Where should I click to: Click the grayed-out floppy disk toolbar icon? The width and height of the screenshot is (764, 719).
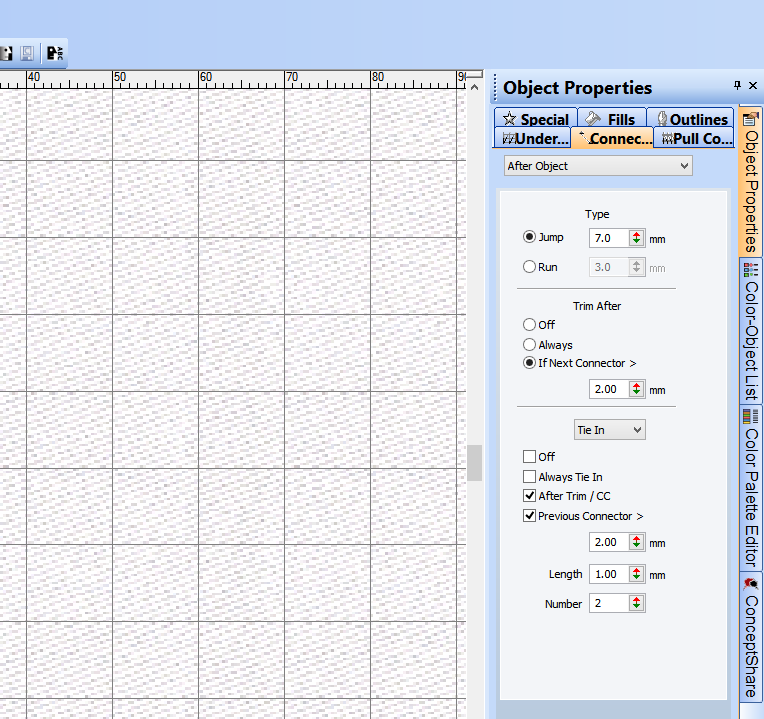(27, 53)
